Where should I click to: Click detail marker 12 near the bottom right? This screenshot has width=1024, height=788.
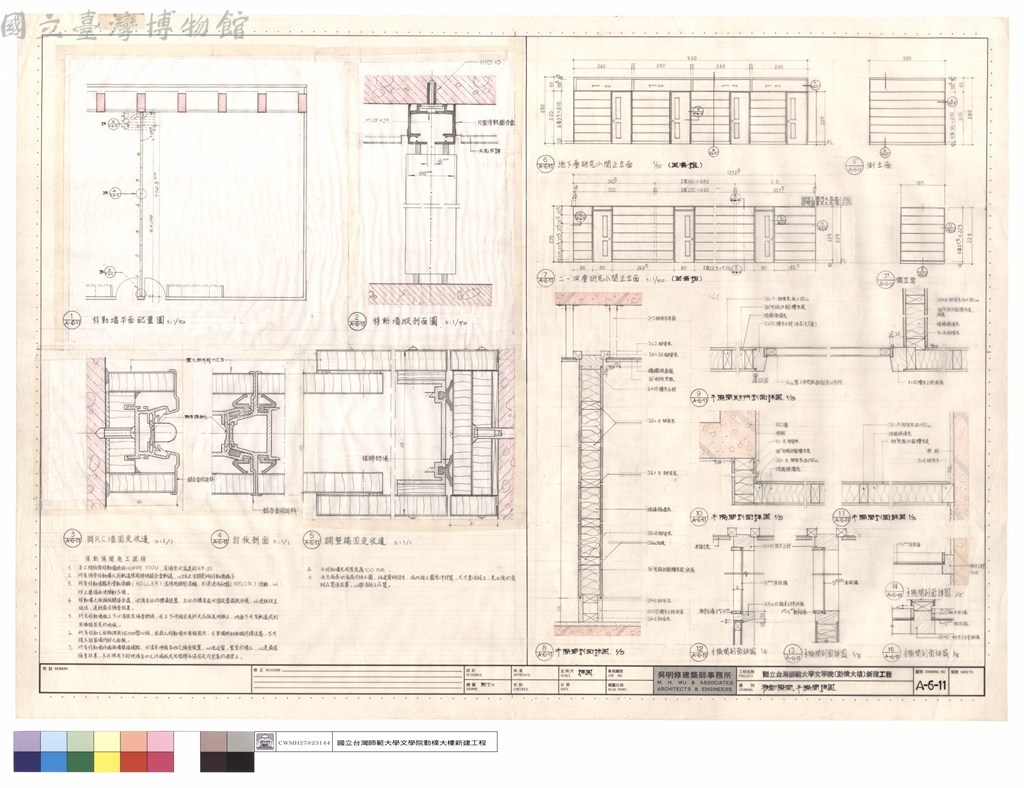click(699, 652)
